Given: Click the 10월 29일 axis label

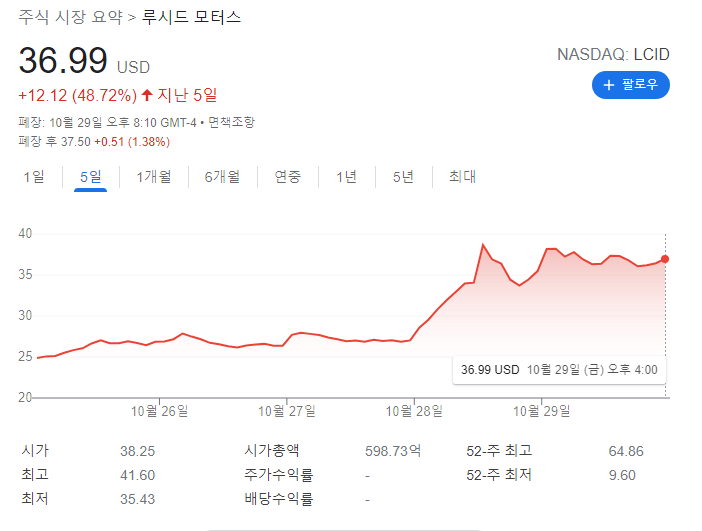Looking at the screenshot, I should [x=542, y=411].
